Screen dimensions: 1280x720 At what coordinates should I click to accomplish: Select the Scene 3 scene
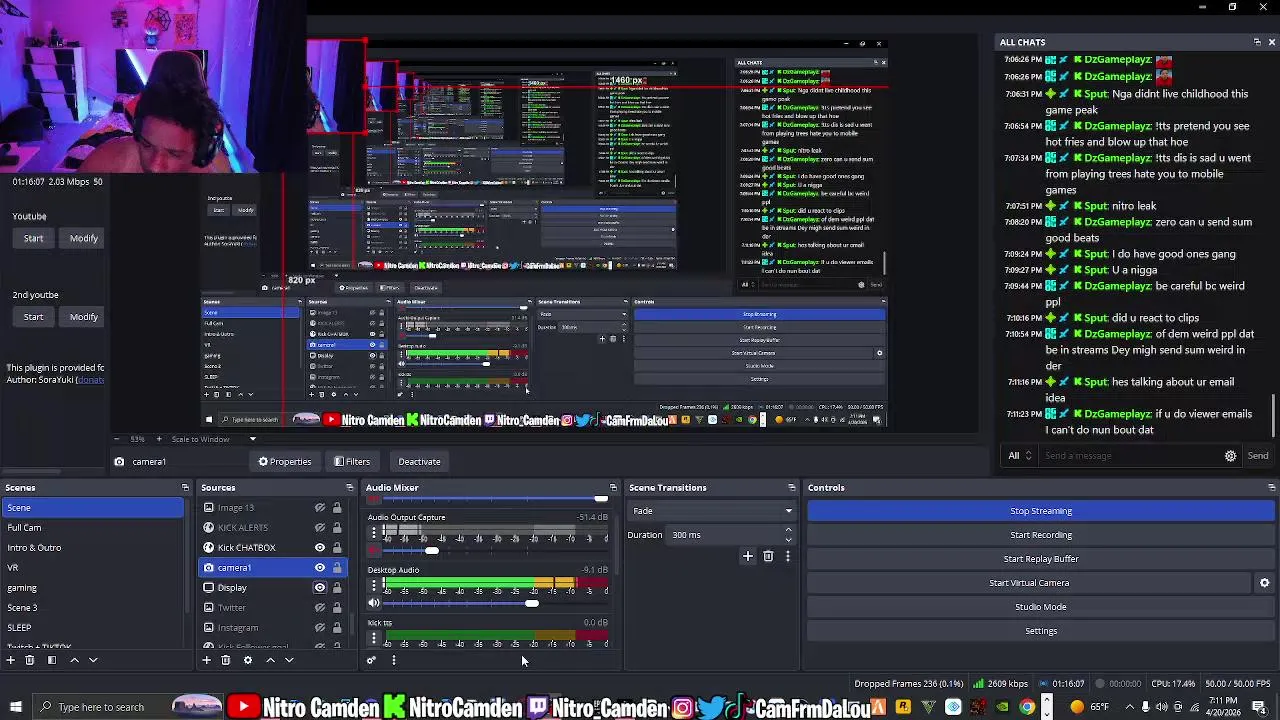[x=92, y=608]
